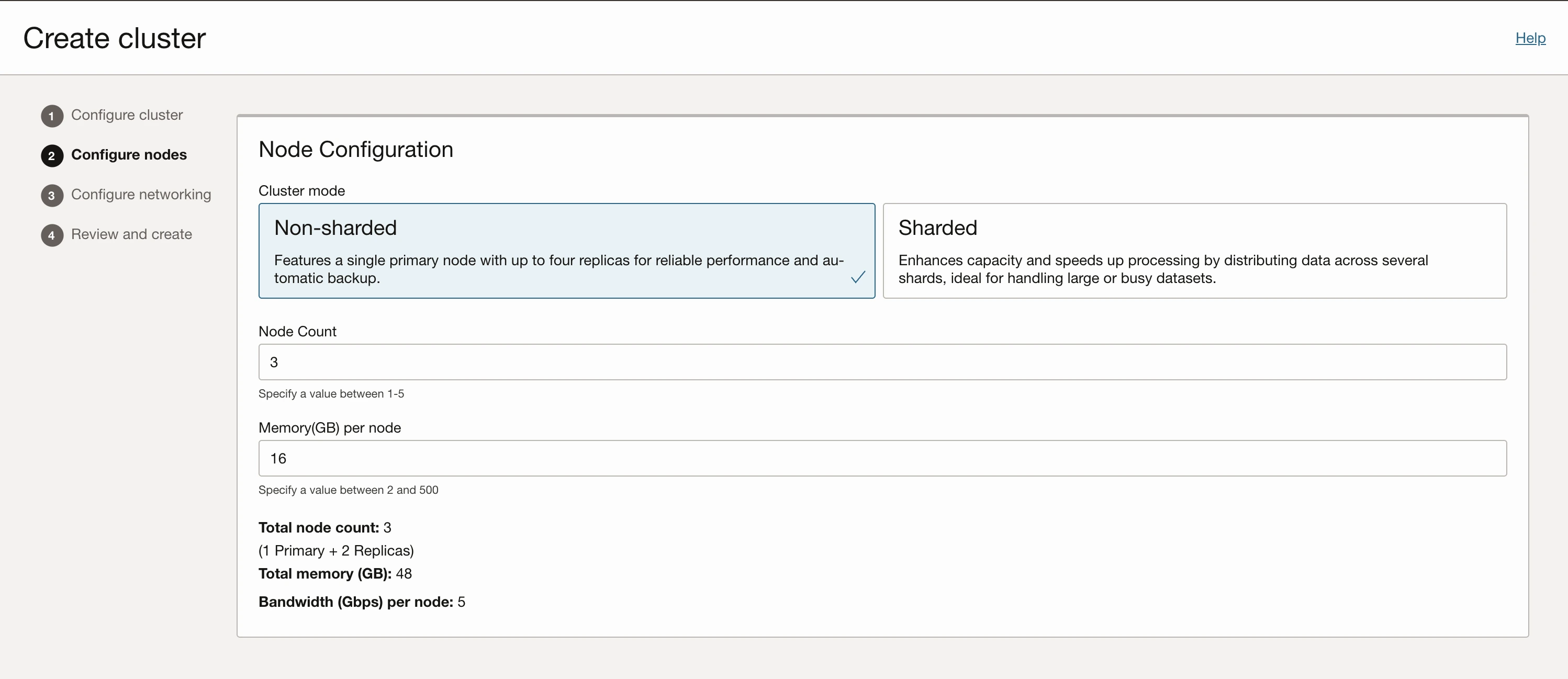Click the step 3 numbered circle icon
The width and height of the screenshot is (1568, 679).
52,195
